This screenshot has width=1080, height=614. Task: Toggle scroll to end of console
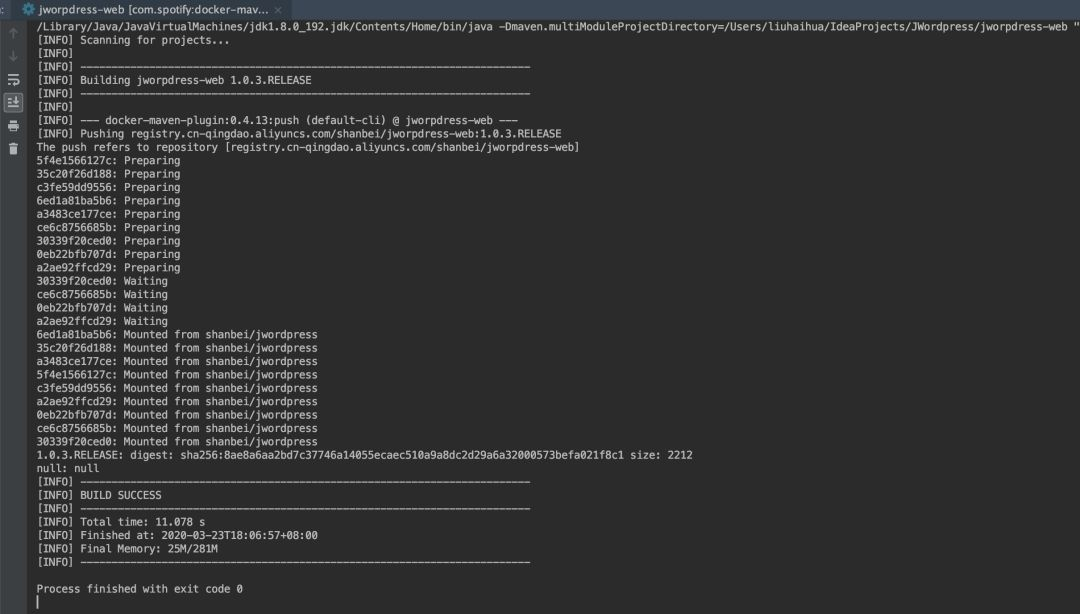13,103
